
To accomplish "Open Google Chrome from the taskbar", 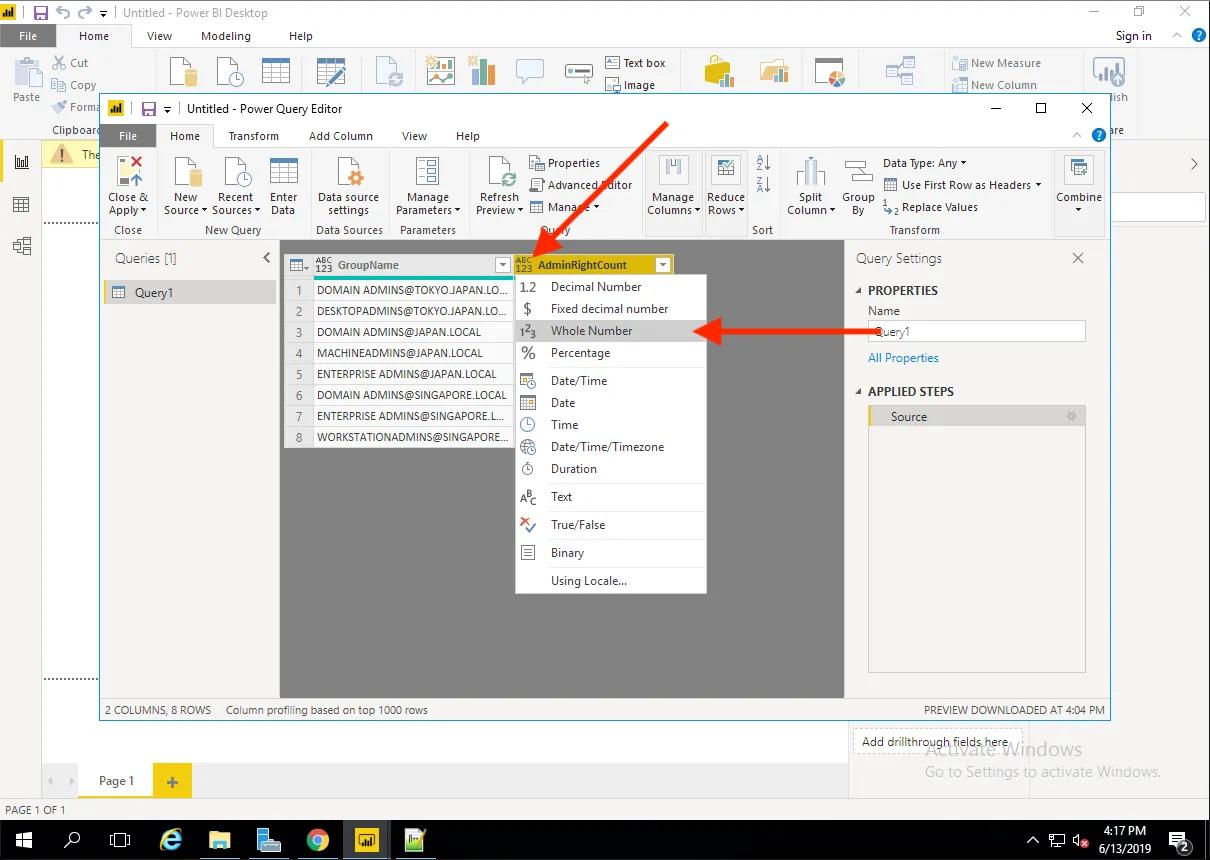I will [x=318, y=840].
